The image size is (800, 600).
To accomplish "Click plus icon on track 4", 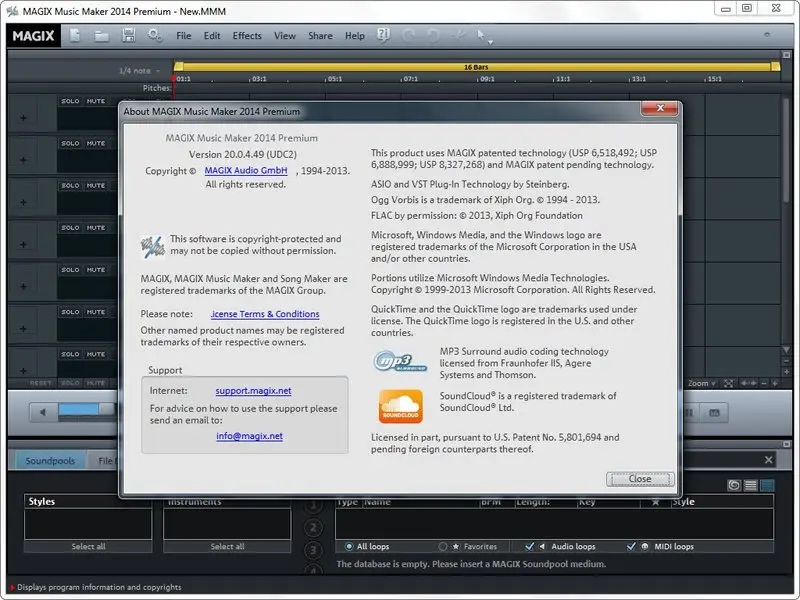I will click(x=23, y=244).
